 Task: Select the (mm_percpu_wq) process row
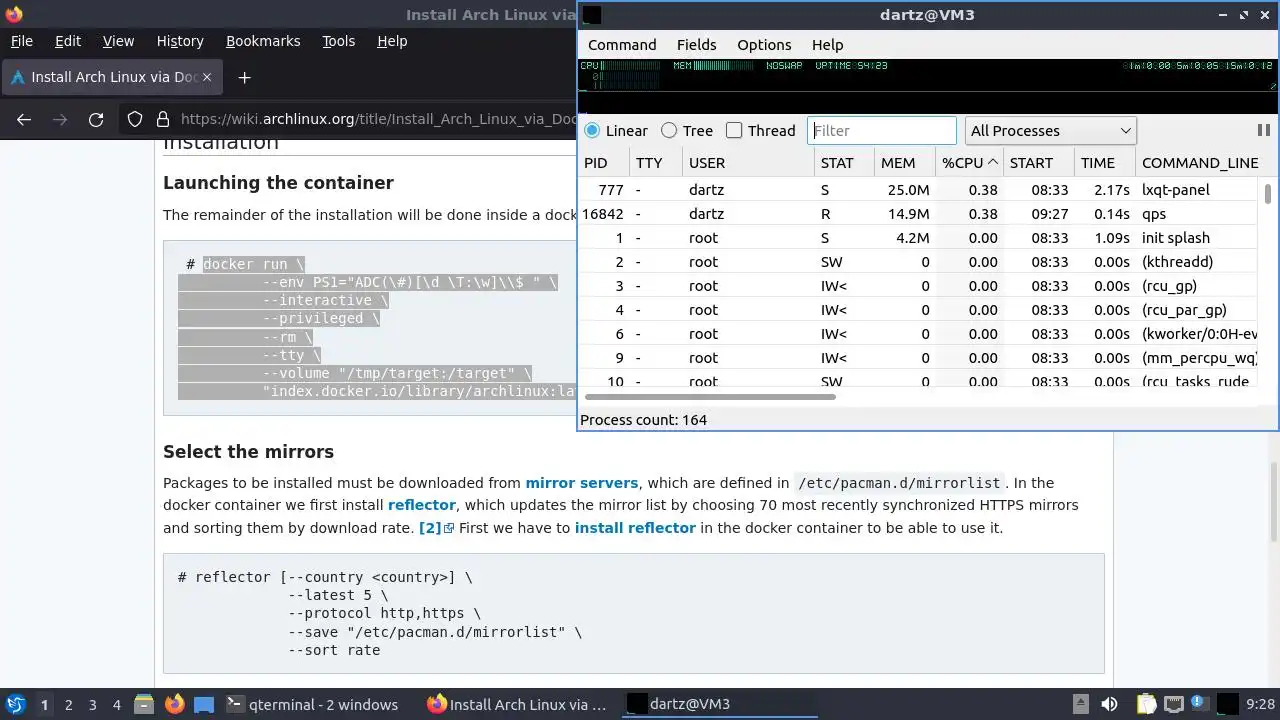tap(918, 358)
